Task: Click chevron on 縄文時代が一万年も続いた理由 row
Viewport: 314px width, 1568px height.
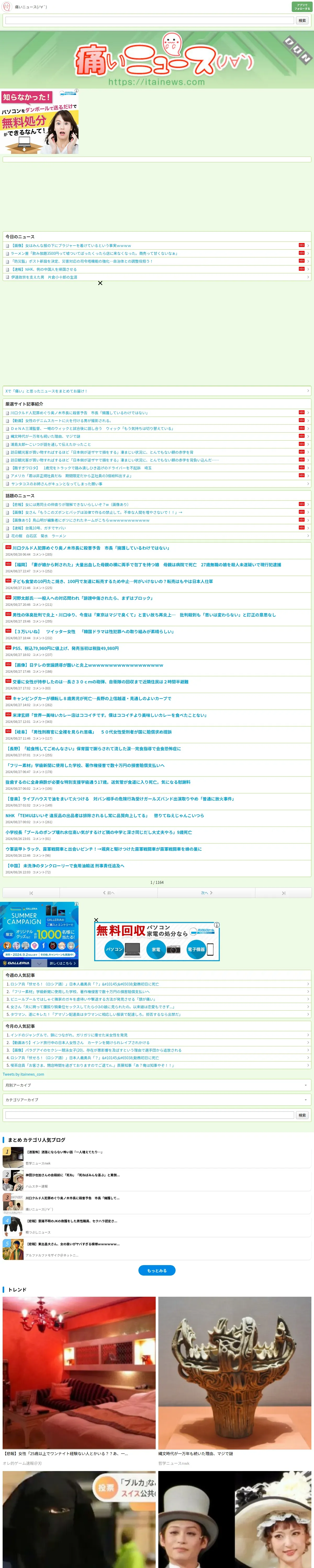Action: click(308, 436)
